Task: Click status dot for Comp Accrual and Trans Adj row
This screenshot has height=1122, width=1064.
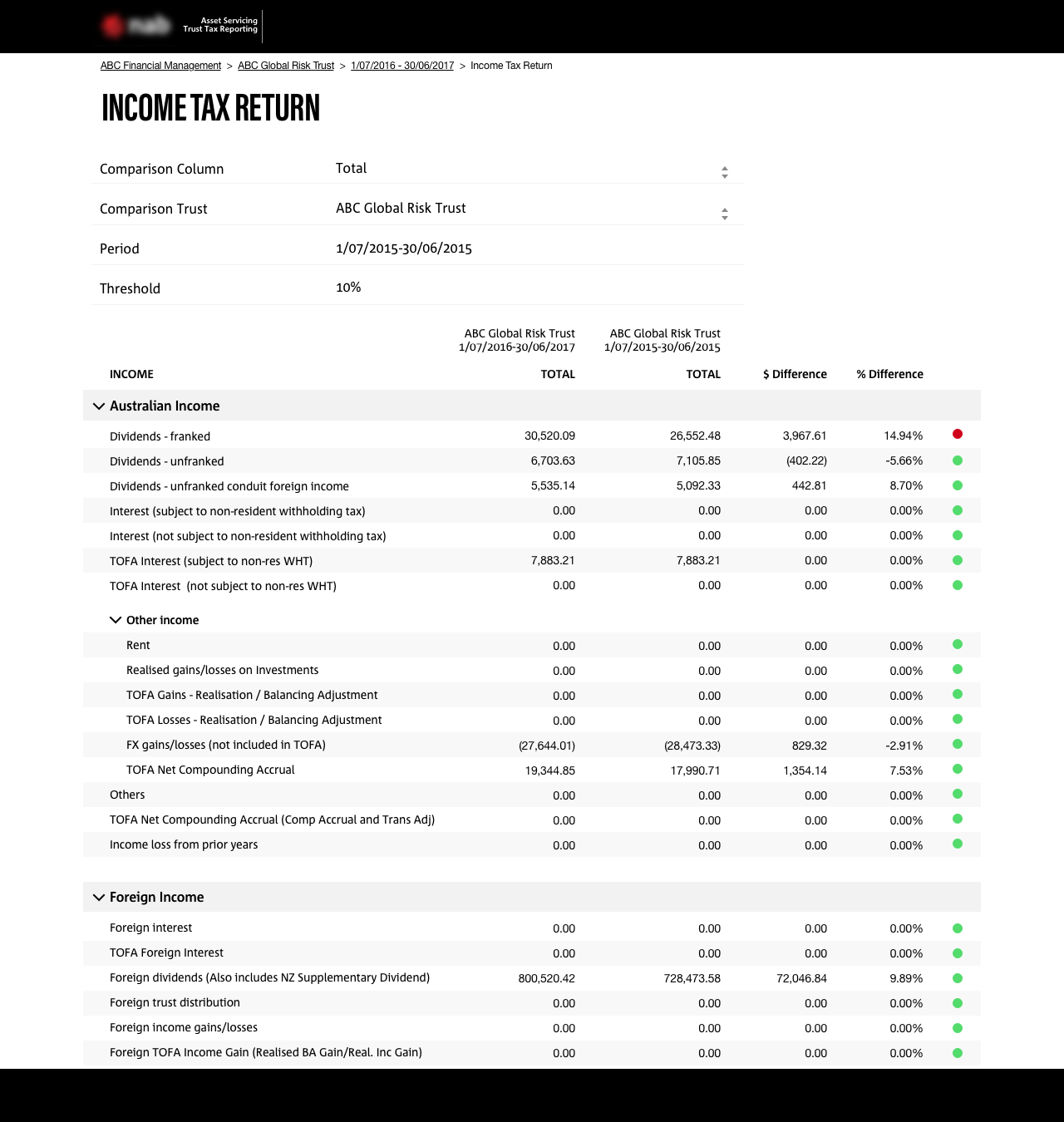Action: [958, 819]
